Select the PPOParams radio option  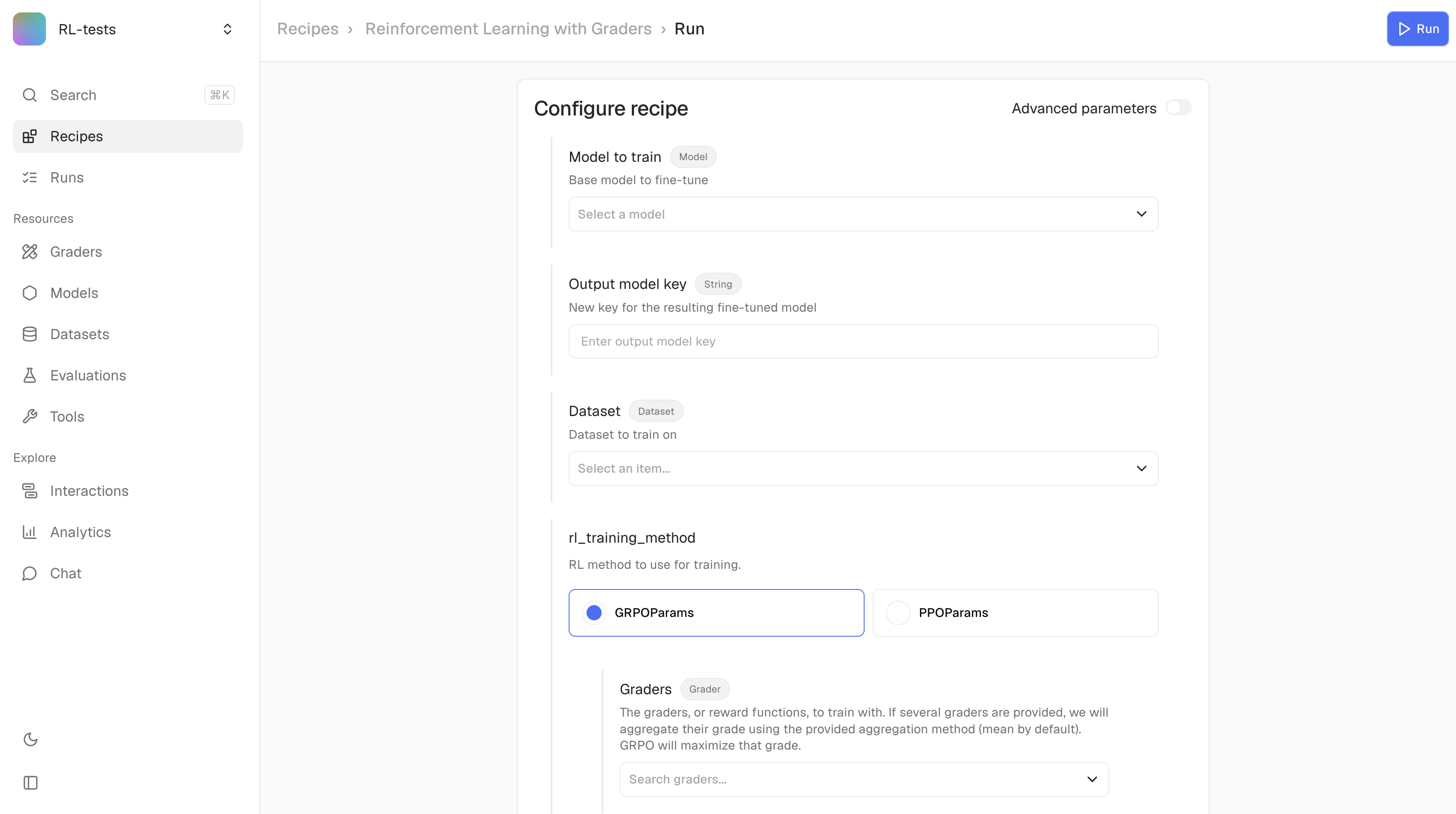click(x=898, y=613)
